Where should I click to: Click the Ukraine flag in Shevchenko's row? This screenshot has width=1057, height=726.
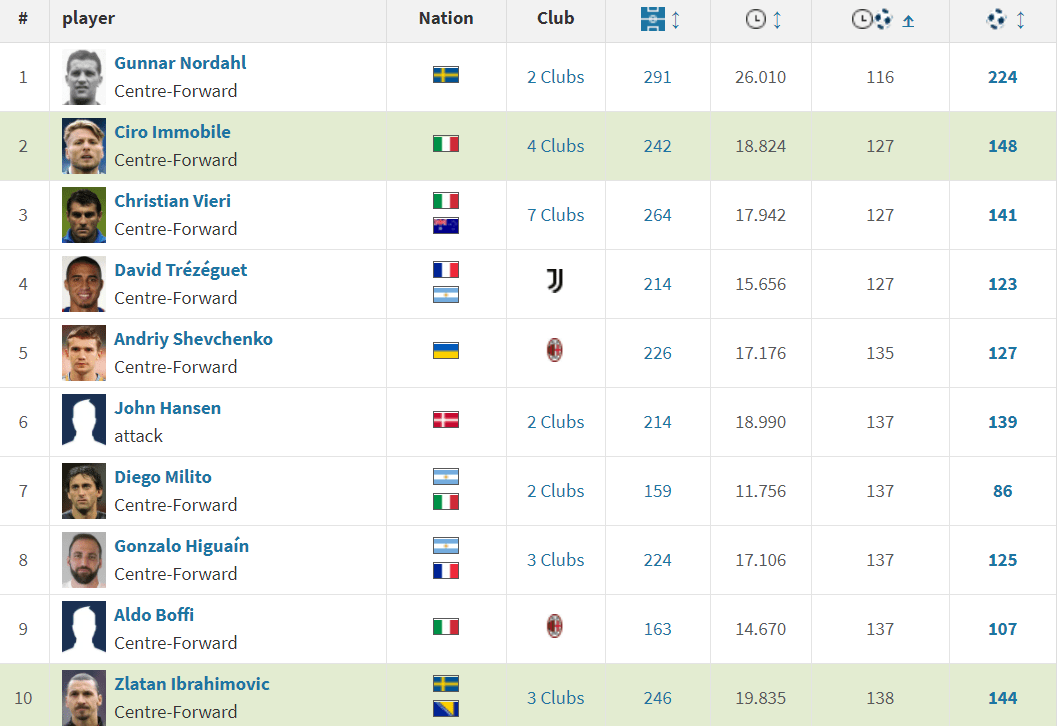click(x=445, y=350)
